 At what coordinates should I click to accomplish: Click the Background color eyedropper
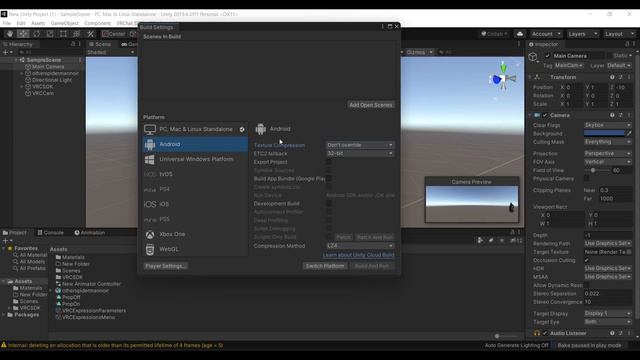click(629, 133)
